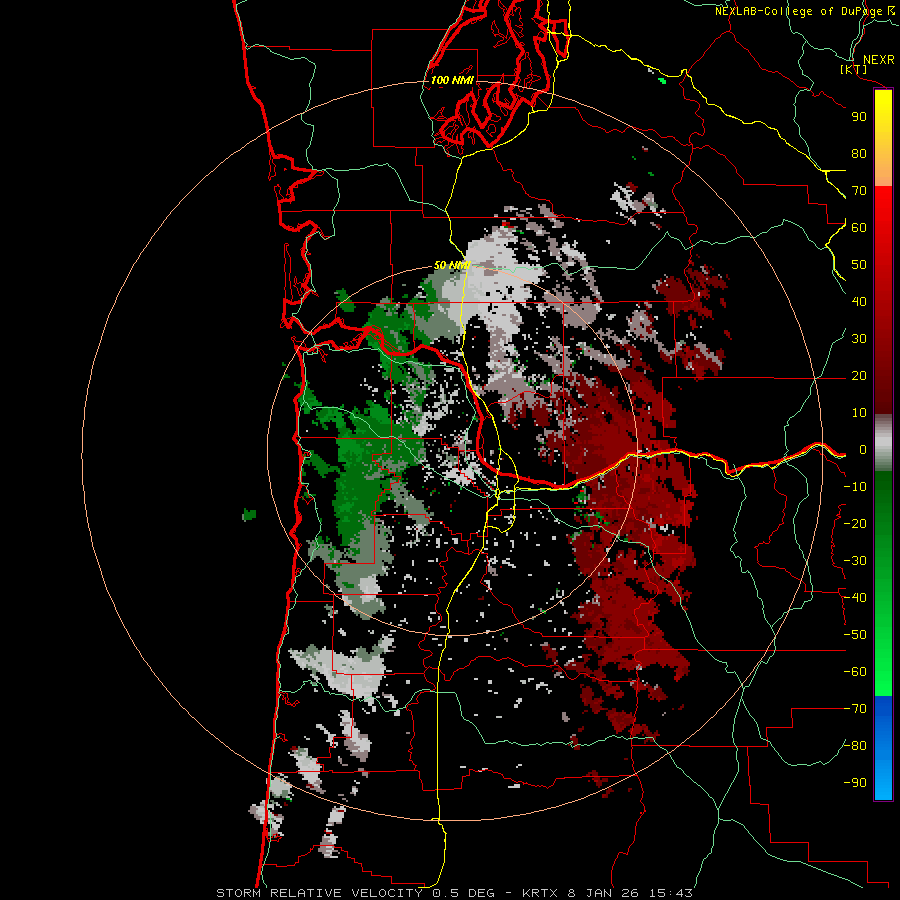
Task: Select the "-70" value on the velocity scale
Action: point(855,709)
